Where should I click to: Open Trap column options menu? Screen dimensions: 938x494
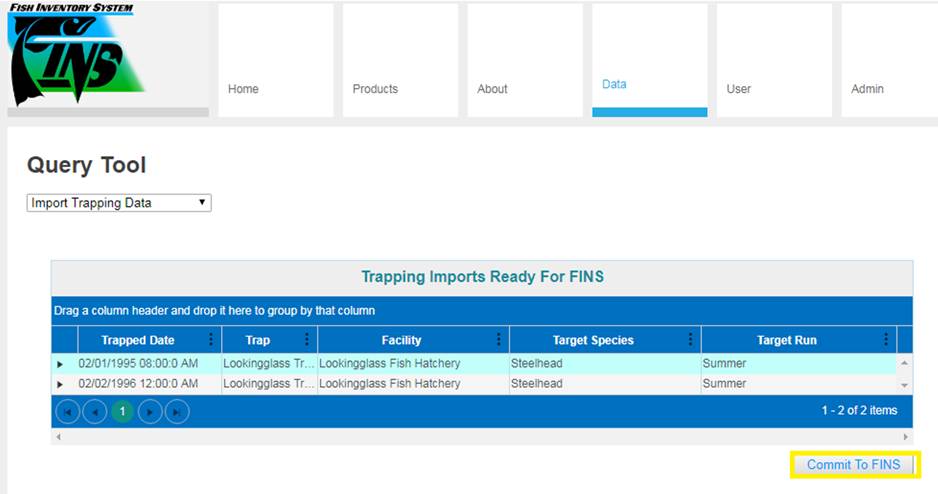tap(307, 340)
